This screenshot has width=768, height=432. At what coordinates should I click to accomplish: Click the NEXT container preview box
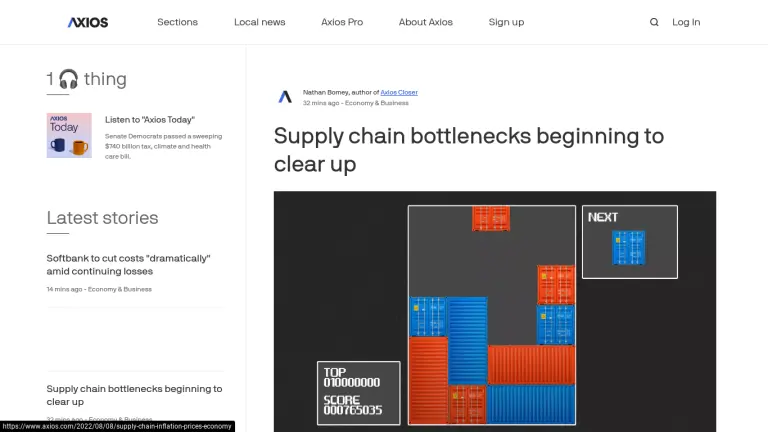click(629, 242)
